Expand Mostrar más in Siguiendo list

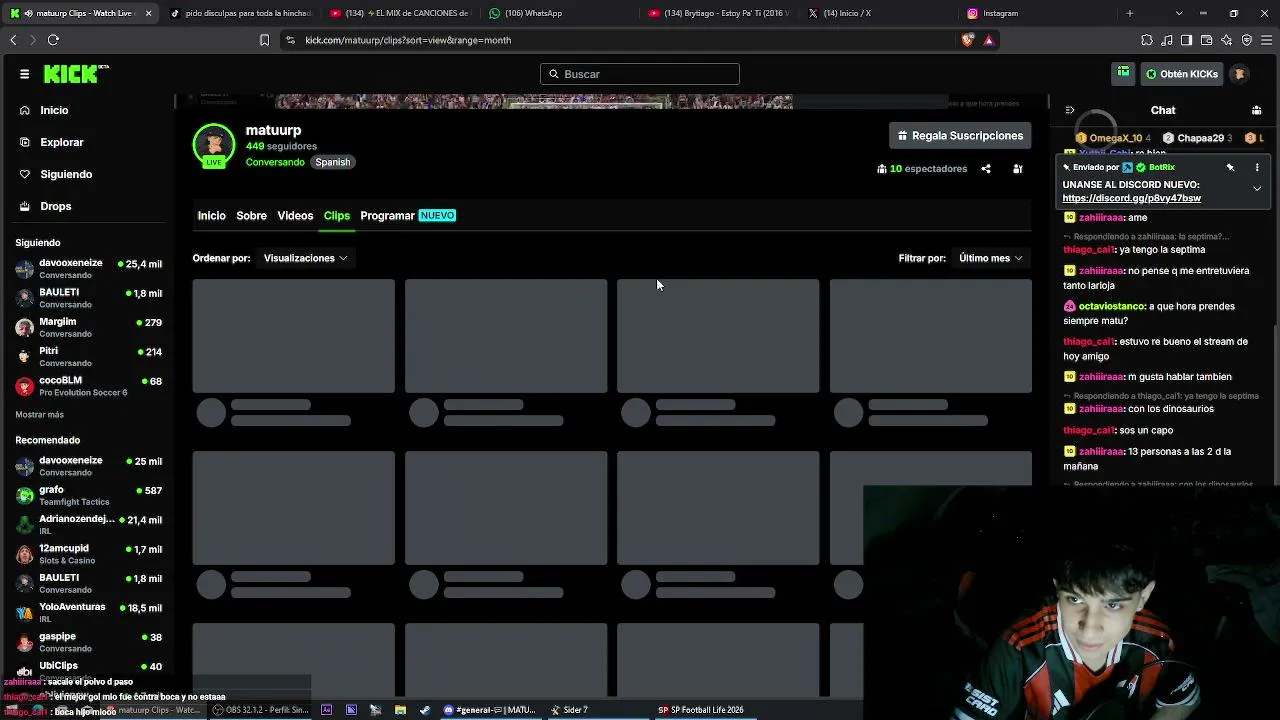(39, 414)
